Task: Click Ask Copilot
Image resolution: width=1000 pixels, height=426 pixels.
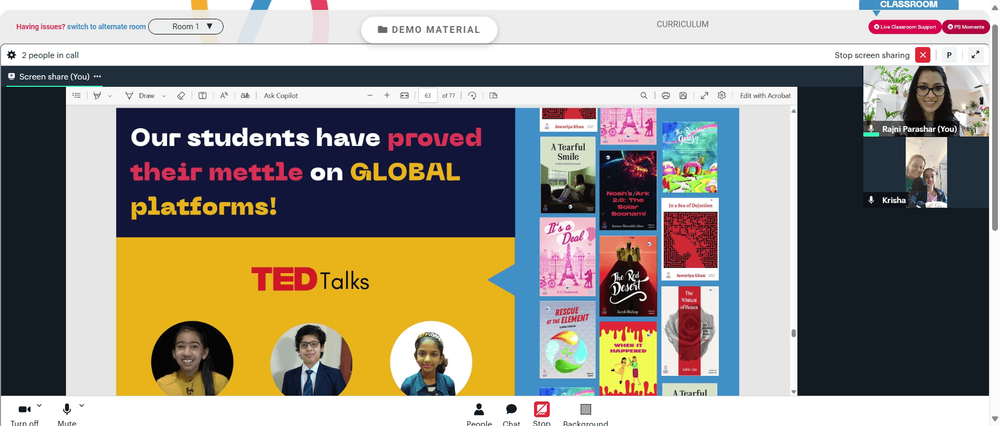Action: (281, 96)
